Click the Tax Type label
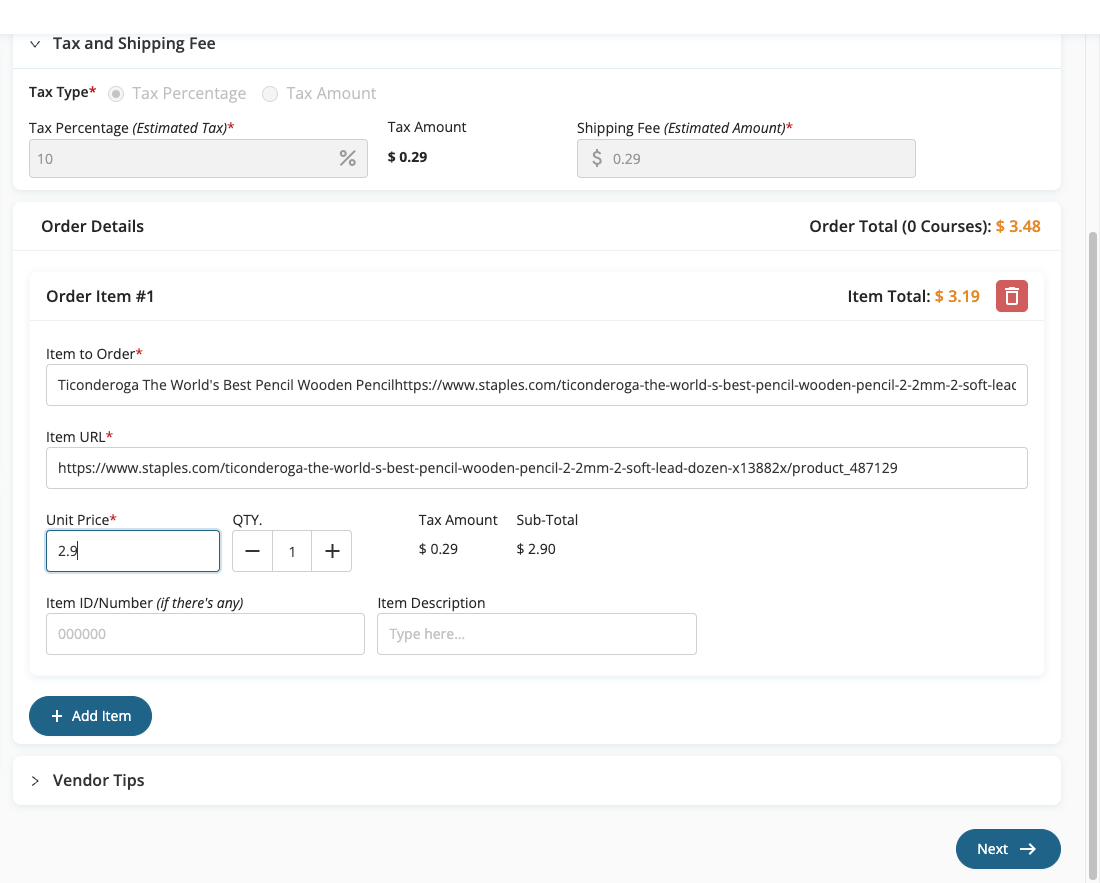The image size is (1100, 883). [x=62, y=93]
